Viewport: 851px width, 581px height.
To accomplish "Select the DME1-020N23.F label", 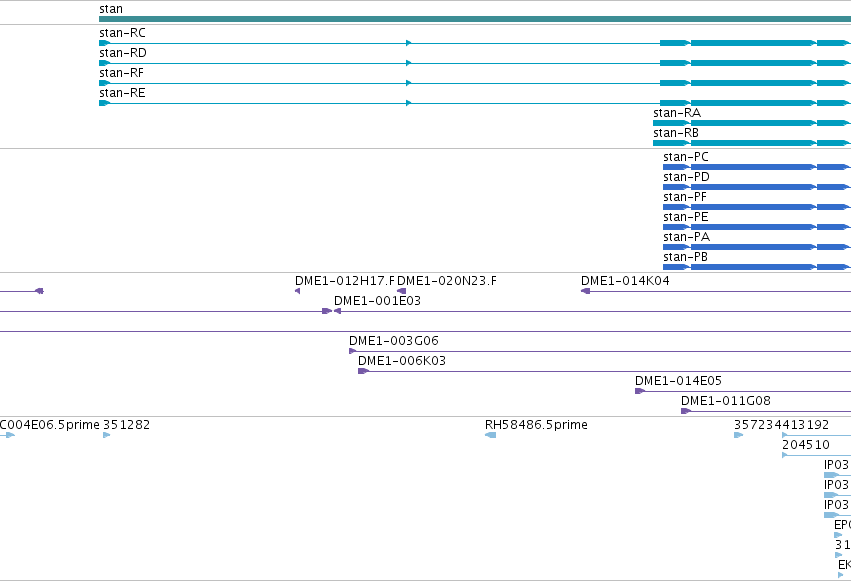I will tap(447, 281).
